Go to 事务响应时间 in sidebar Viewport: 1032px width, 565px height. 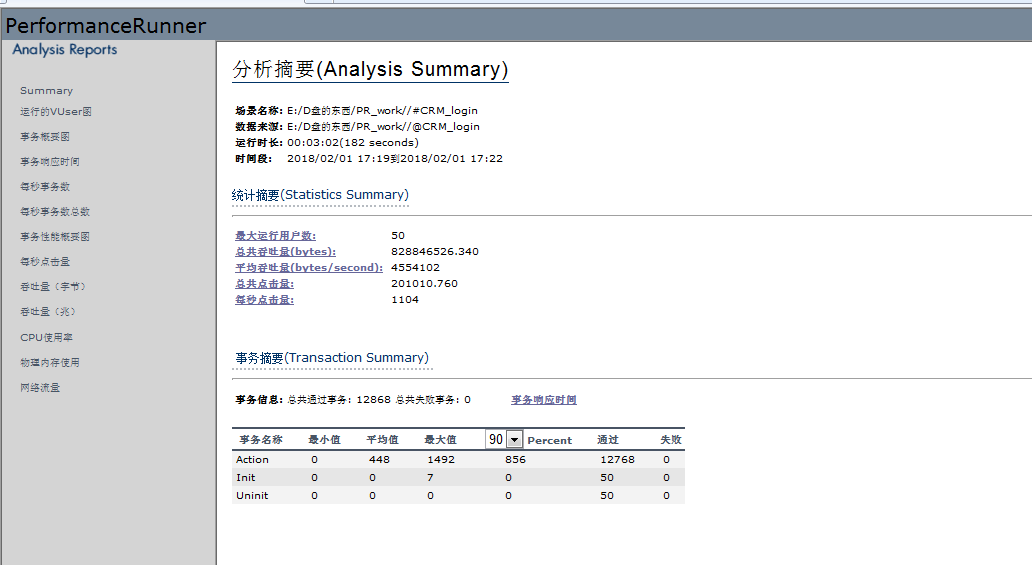(50, 162)
